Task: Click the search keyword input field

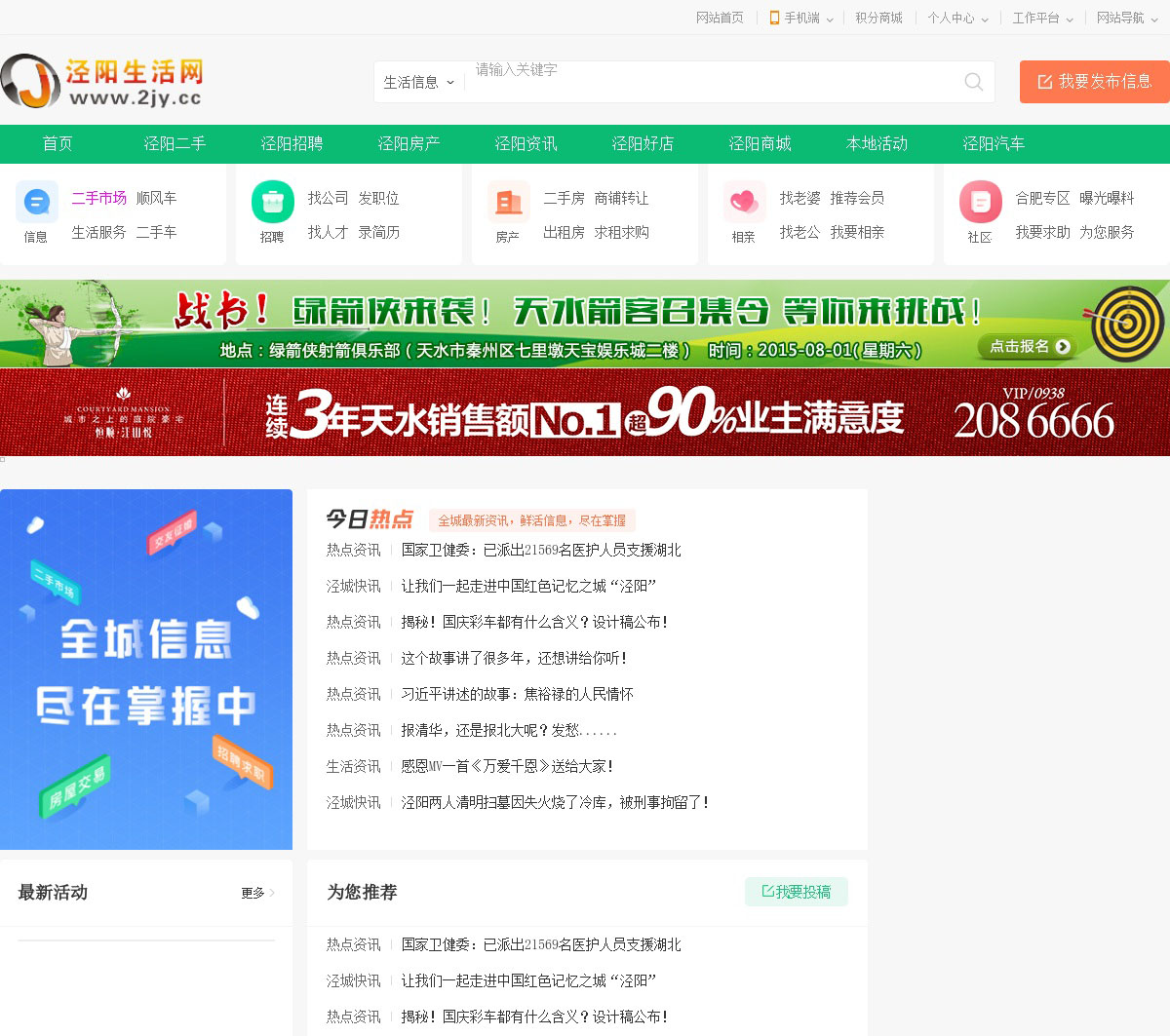Action: tap(712, 82)
